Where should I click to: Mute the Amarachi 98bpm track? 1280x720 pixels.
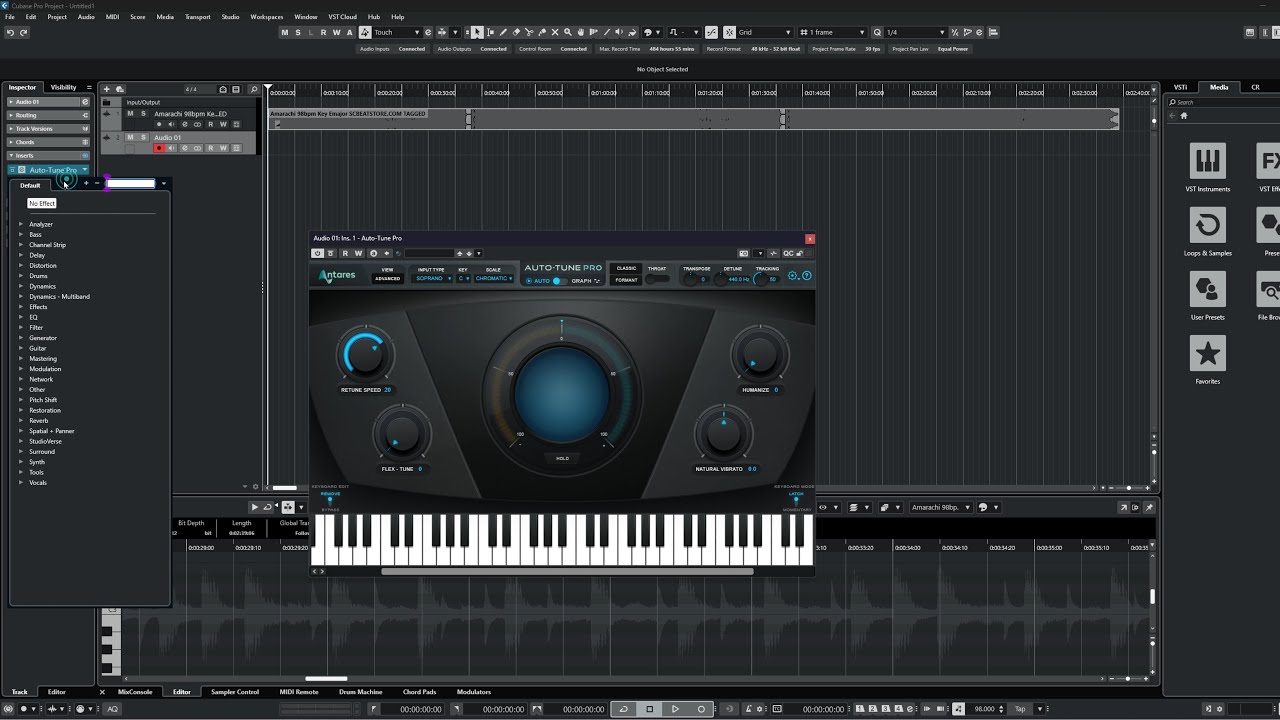click(x=130, y=114)
